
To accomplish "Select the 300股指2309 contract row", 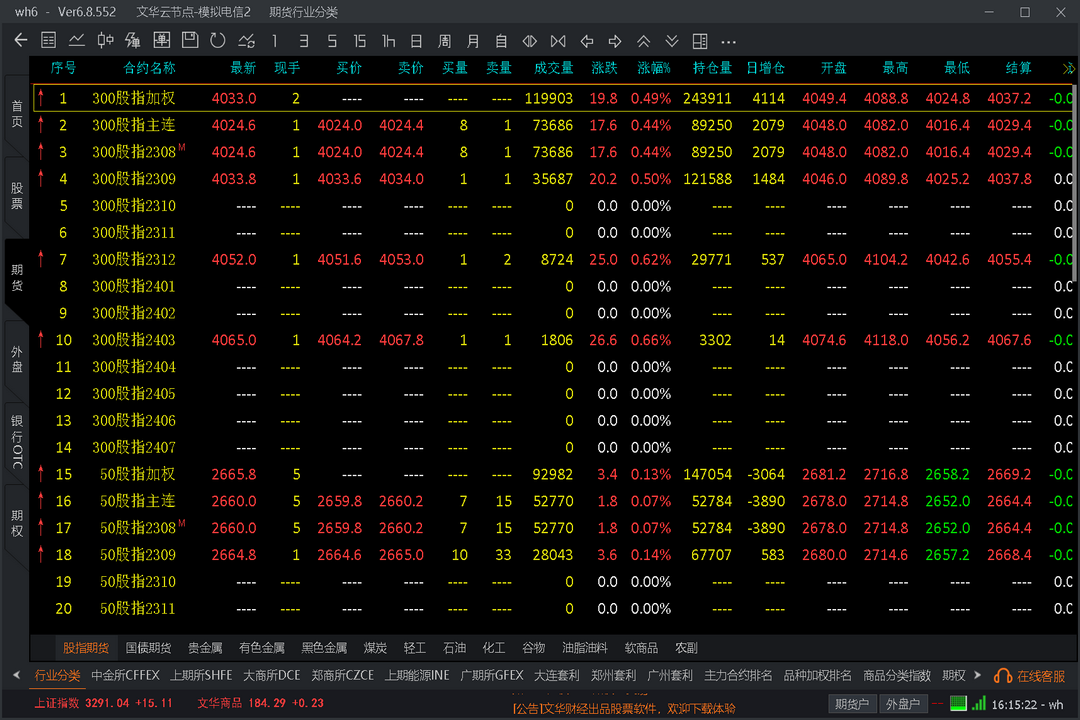I will [x=134, y=179].
